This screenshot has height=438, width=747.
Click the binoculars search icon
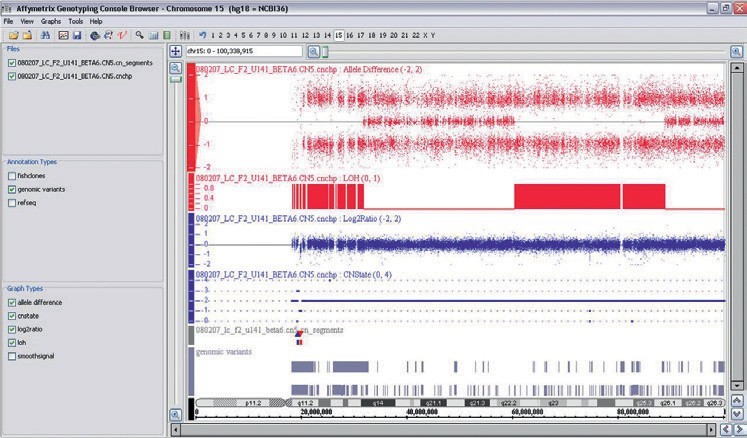45,35
